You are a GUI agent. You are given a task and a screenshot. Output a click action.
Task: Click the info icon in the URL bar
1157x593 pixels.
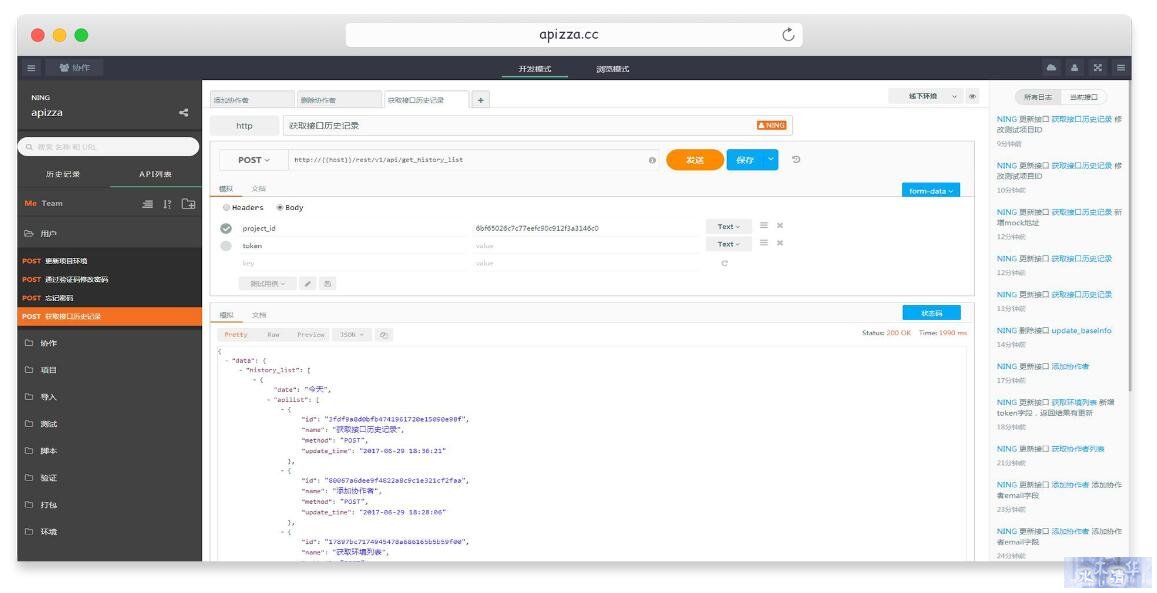pos(652,160)
